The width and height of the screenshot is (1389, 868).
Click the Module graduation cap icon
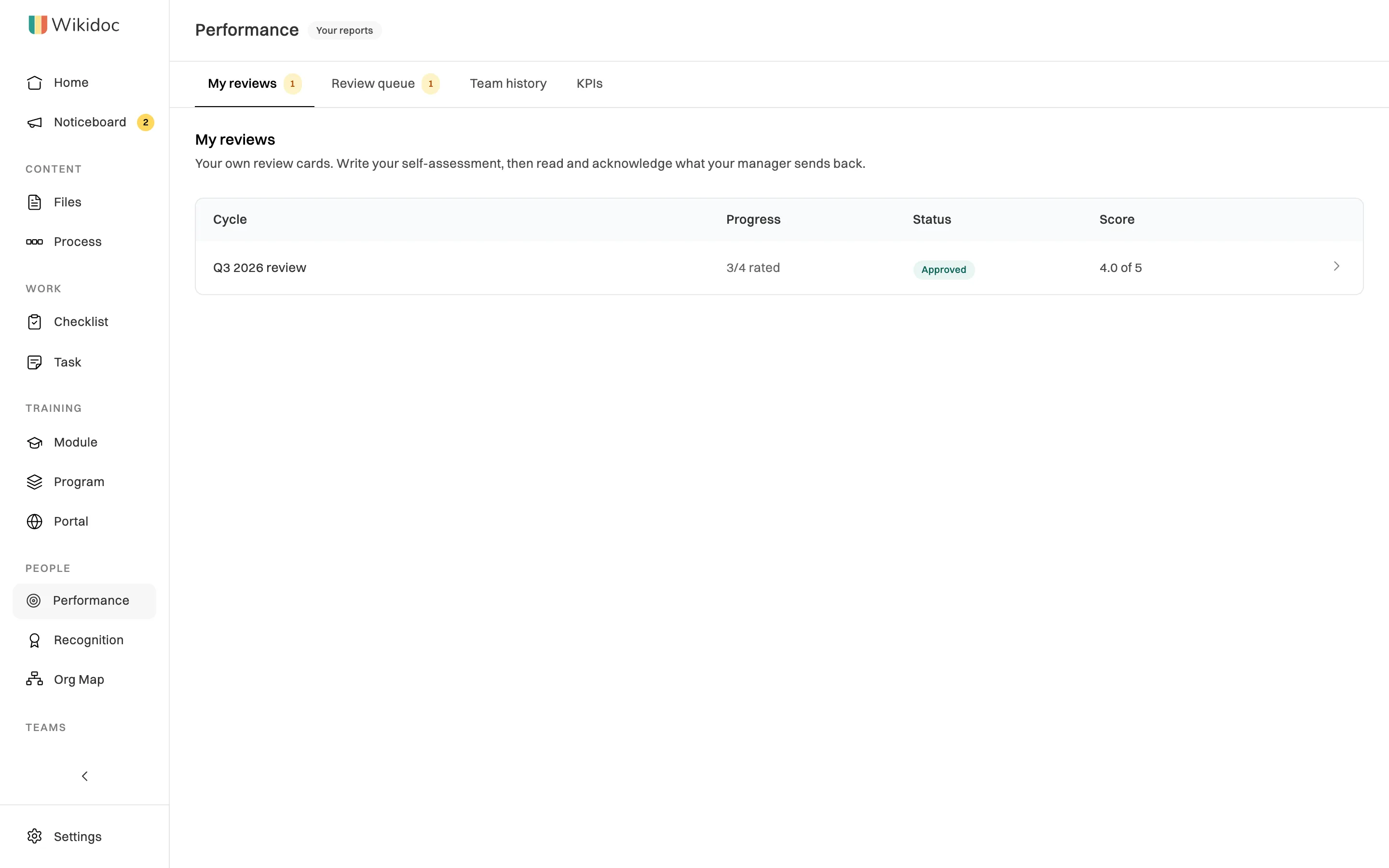(x=34, y=443)
